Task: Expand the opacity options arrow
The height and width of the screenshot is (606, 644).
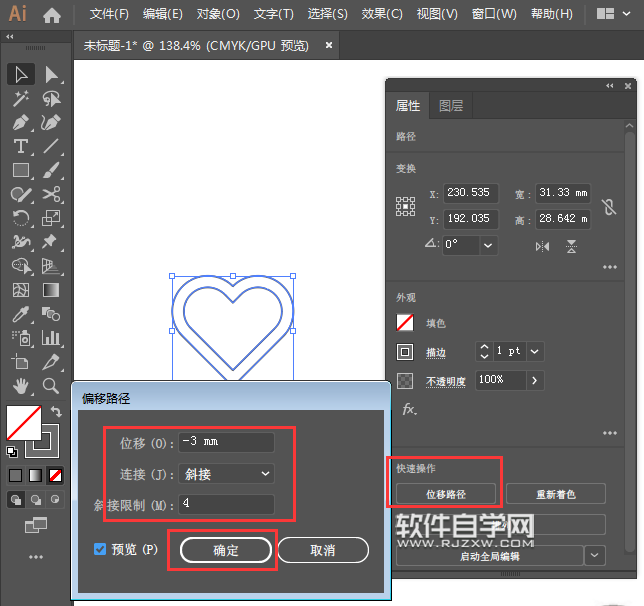Action: pos(535,380)
